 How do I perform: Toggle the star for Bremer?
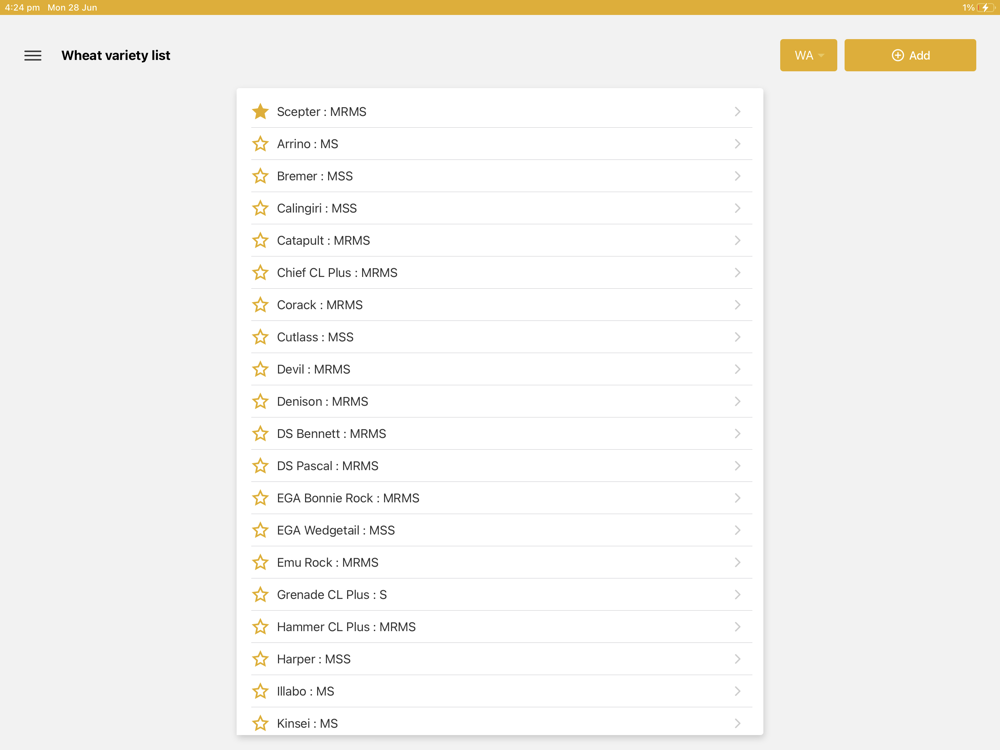(x=260, y=176)
